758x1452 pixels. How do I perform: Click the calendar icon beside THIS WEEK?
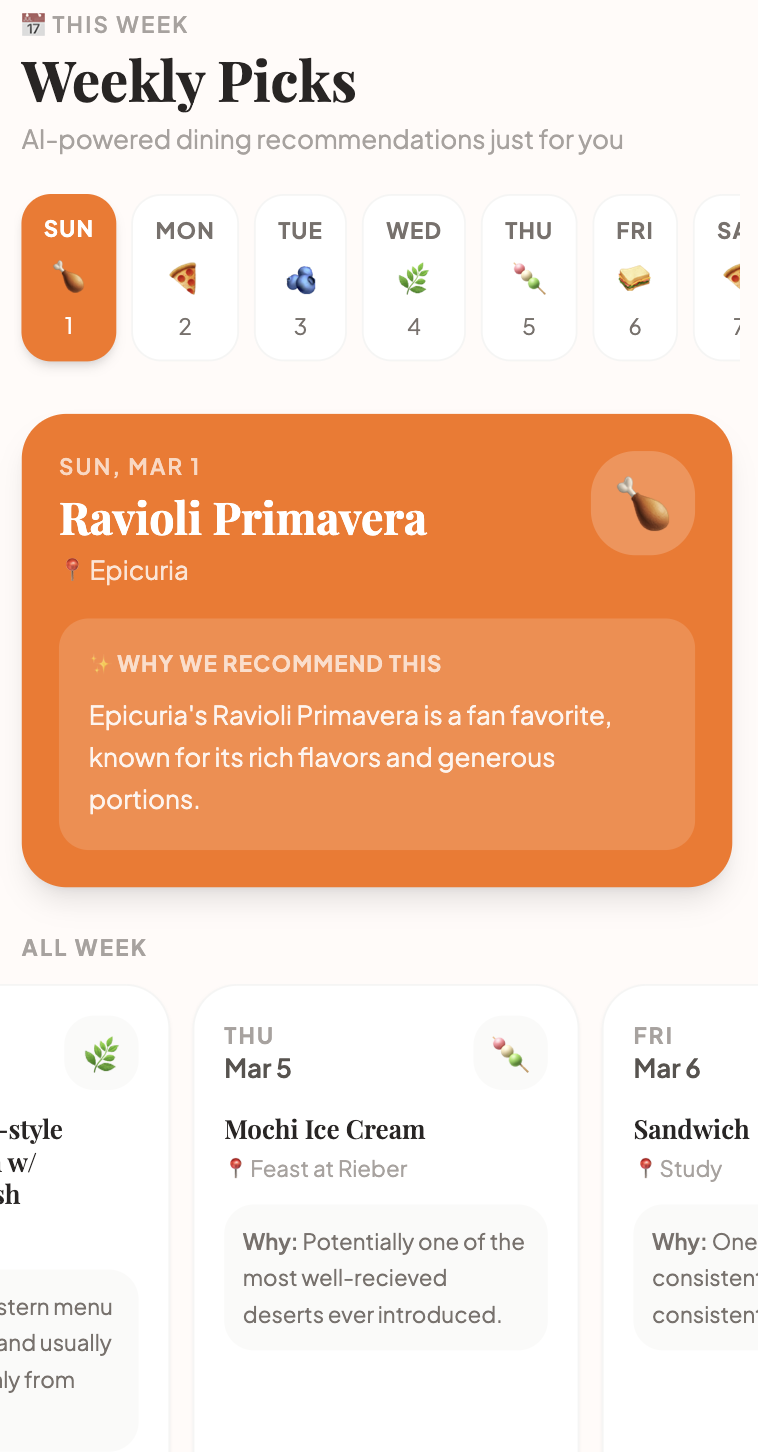[33, 24]
